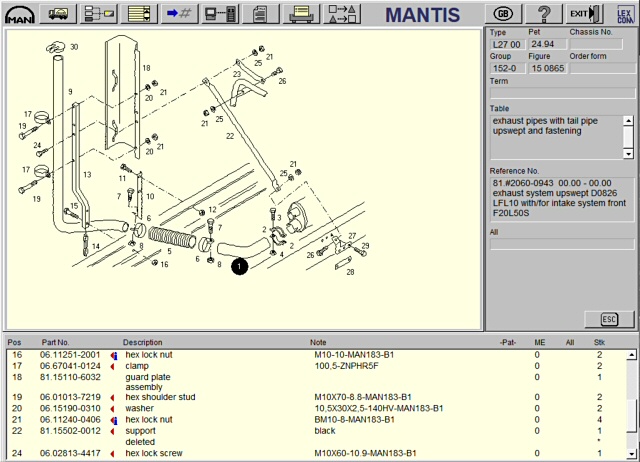Click the Reference No. text box
Screen dimensions: 640x462
(562, 199)
